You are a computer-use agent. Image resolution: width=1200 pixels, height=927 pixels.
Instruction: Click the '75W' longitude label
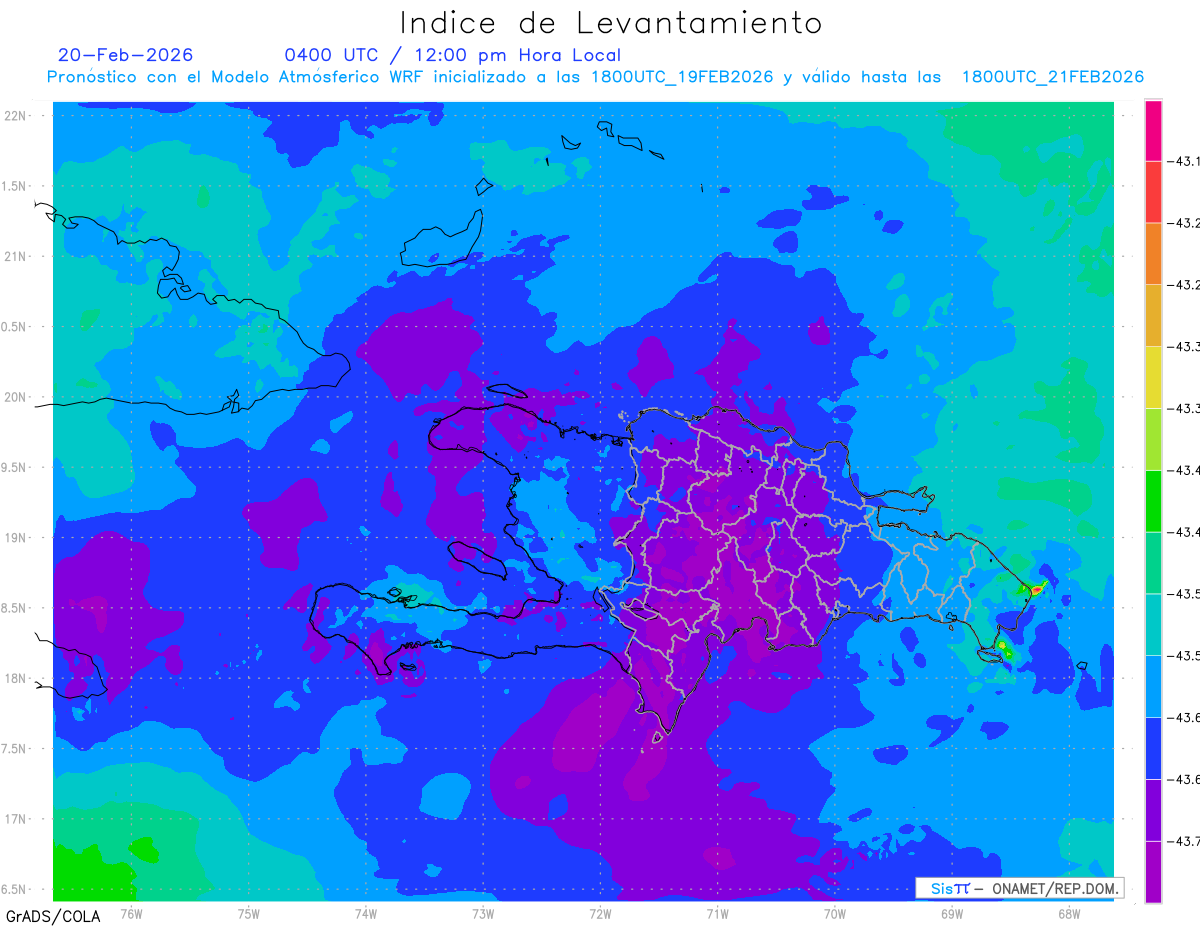click(248, 913)
